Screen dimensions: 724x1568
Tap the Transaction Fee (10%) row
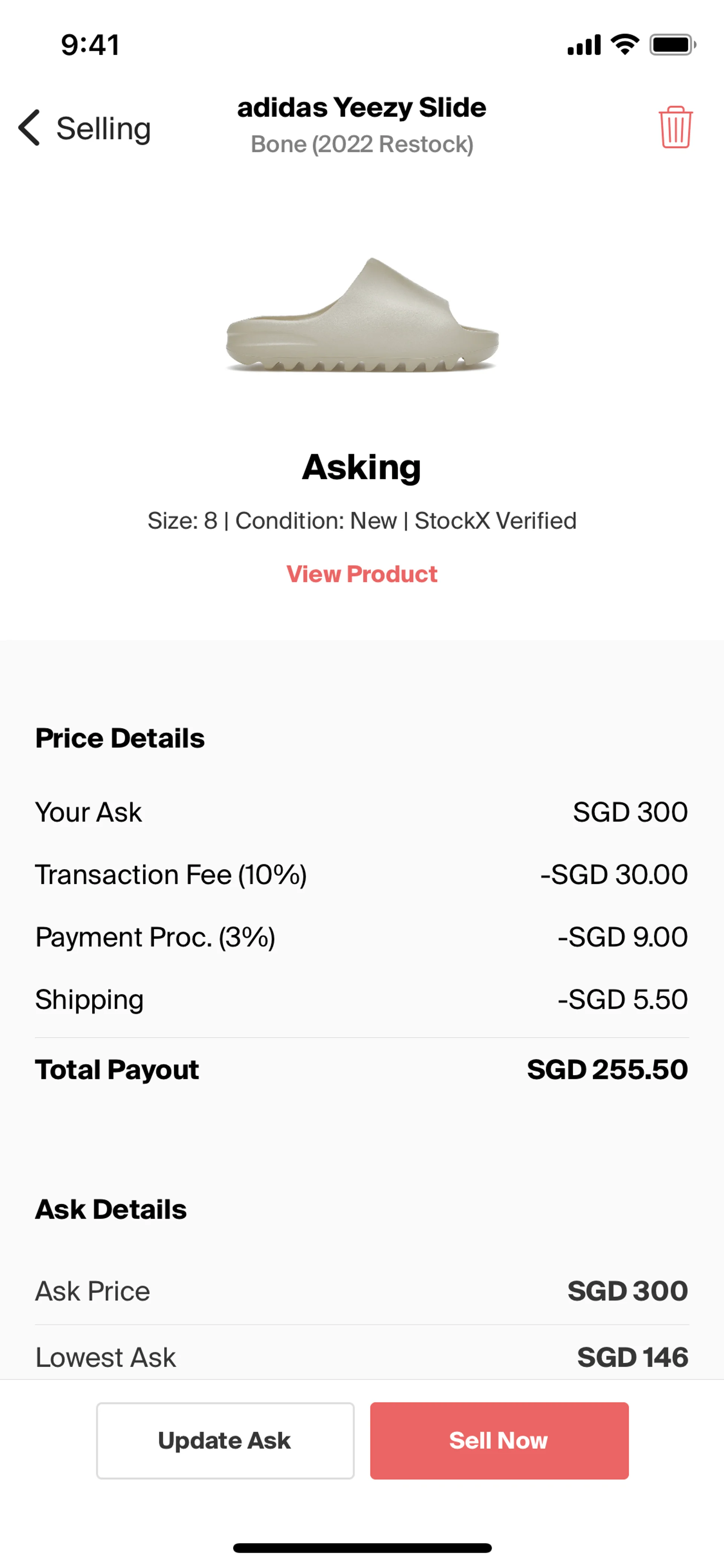click(x=362, y=875)
